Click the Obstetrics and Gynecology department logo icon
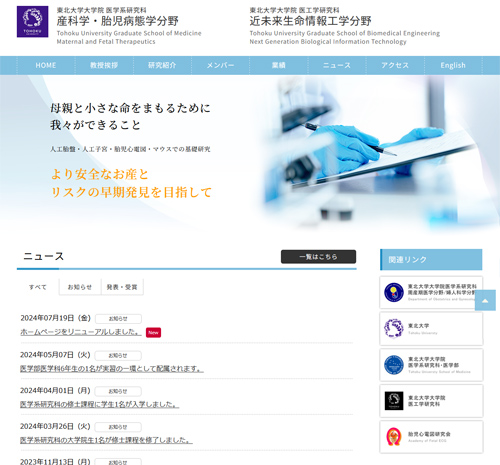 [394, 292]
